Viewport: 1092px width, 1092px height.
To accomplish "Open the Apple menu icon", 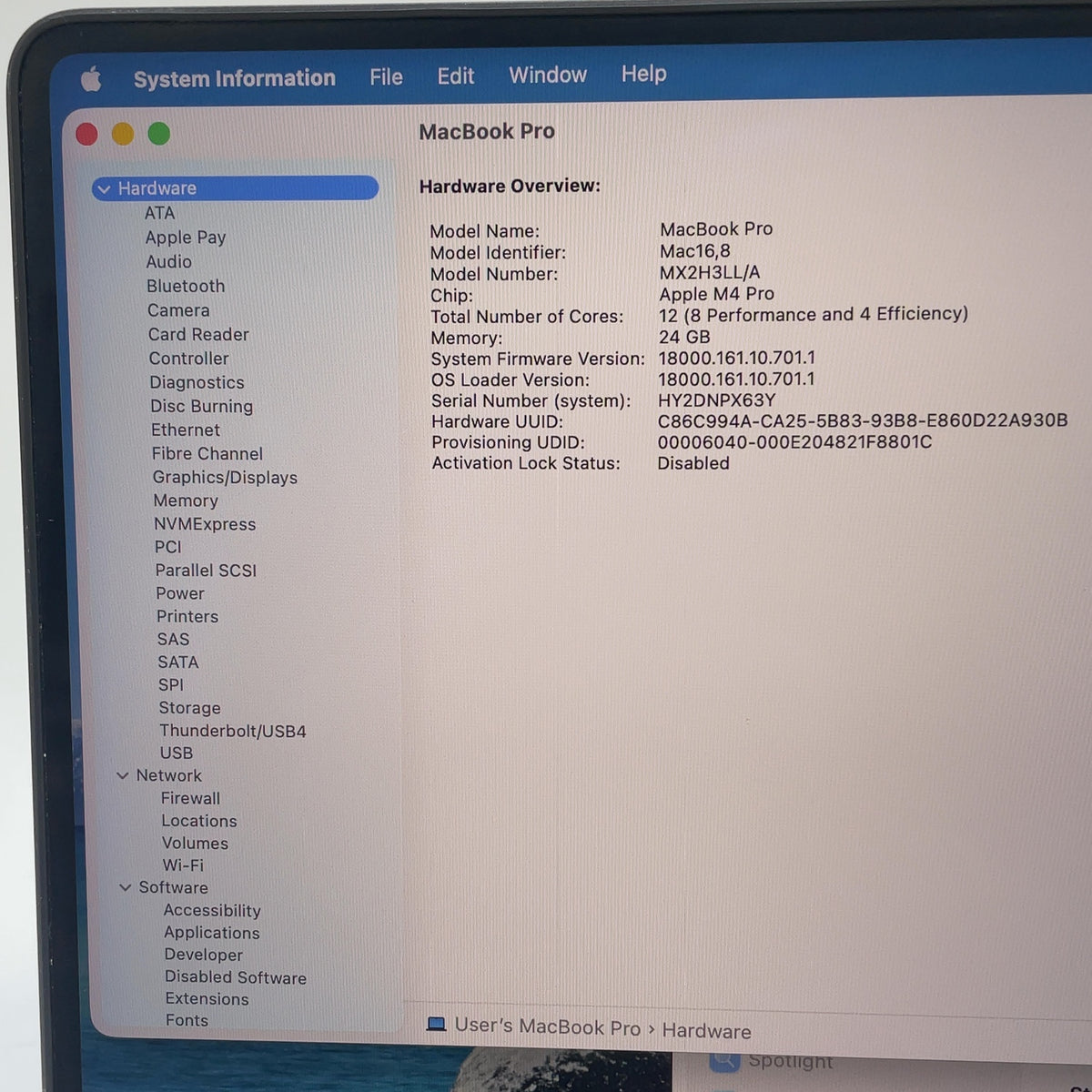I will pyautogui.click(x=91, y=79).
